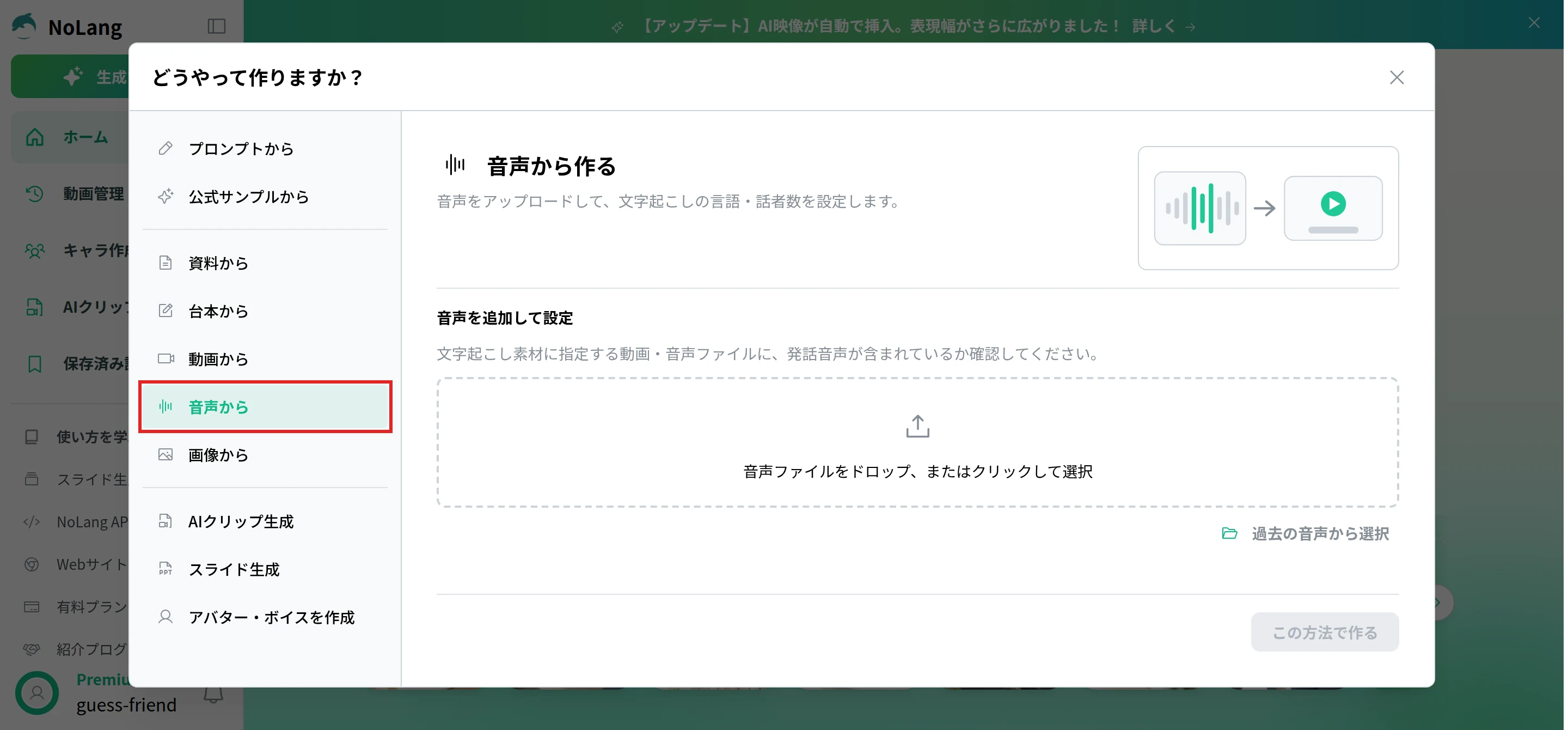Viewport: 1568px width, 730px height.
Task: Click NoLang dolphin logo
Action: [x=24, y=26]
